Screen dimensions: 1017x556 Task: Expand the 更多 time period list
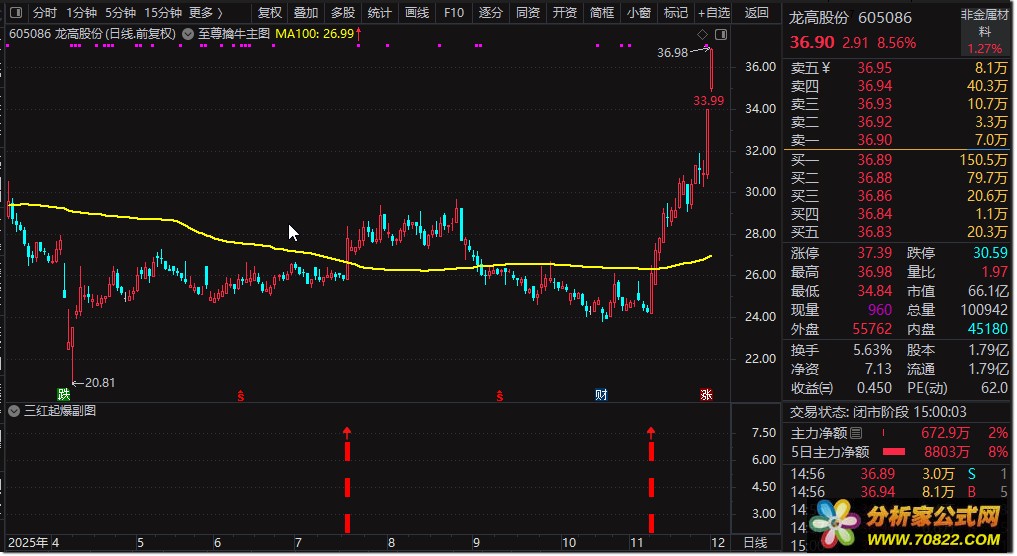(x=205, y=13)
